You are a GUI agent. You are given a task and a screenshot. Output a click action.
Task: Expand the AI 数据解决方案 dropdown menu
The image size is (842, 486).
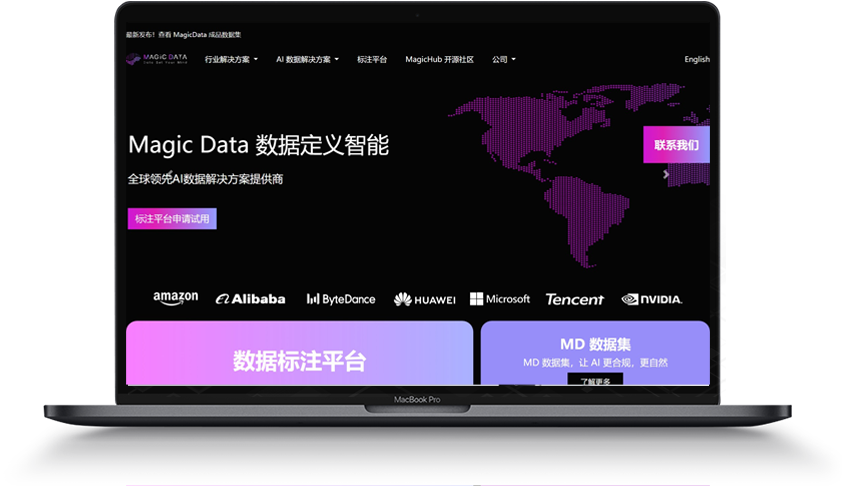point(307,60)
